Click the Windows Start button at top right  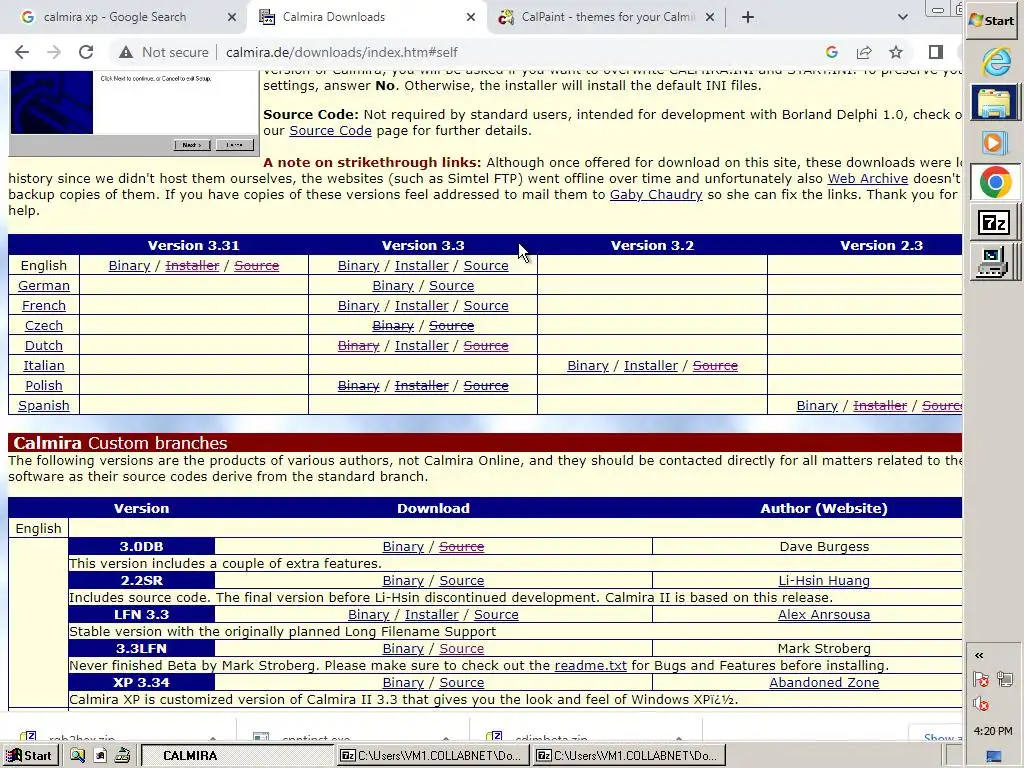pos(992,20)
